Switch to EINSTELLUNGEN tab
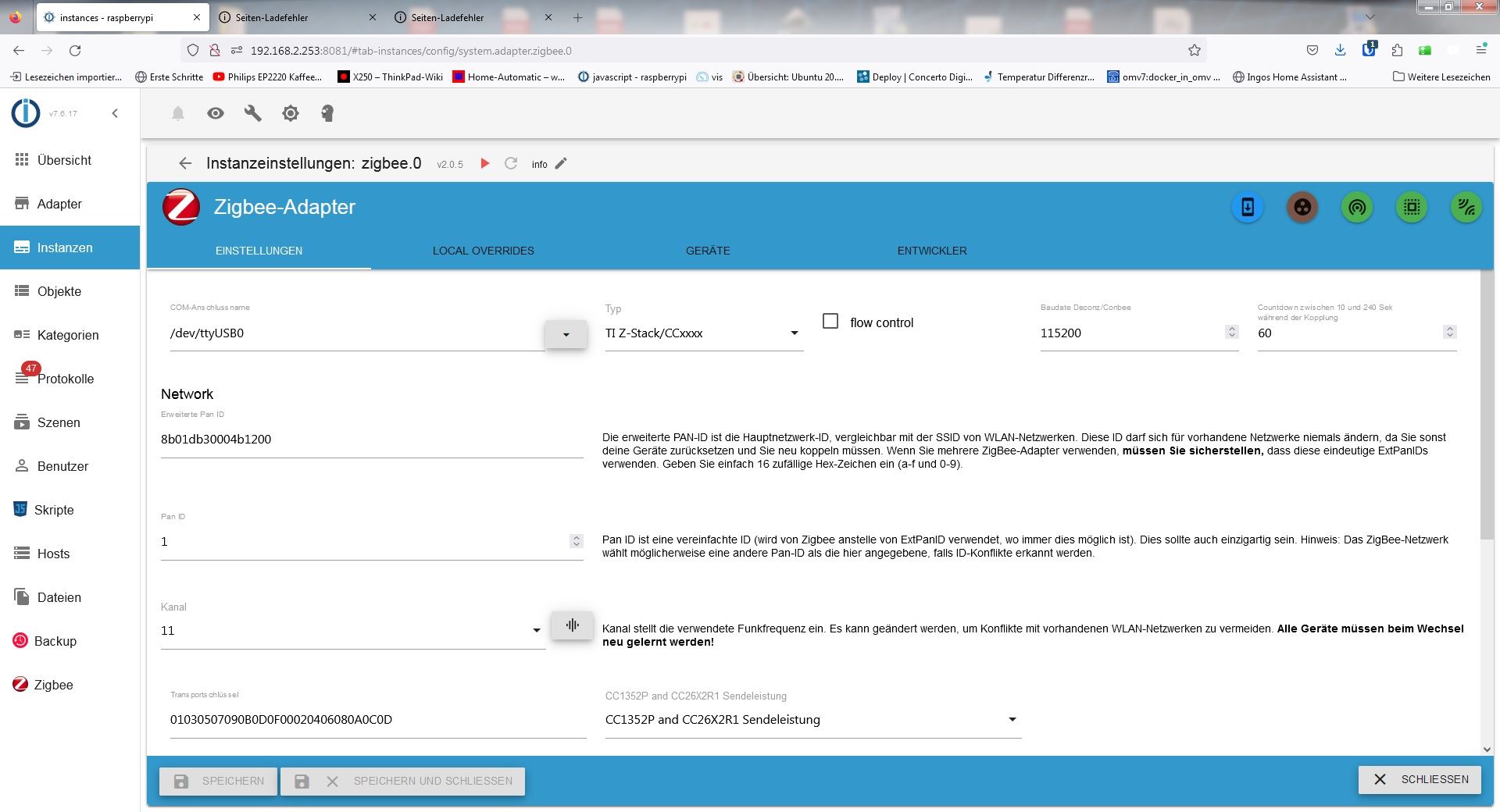Viewport: 1500px width, 812px height. point(259,251)
